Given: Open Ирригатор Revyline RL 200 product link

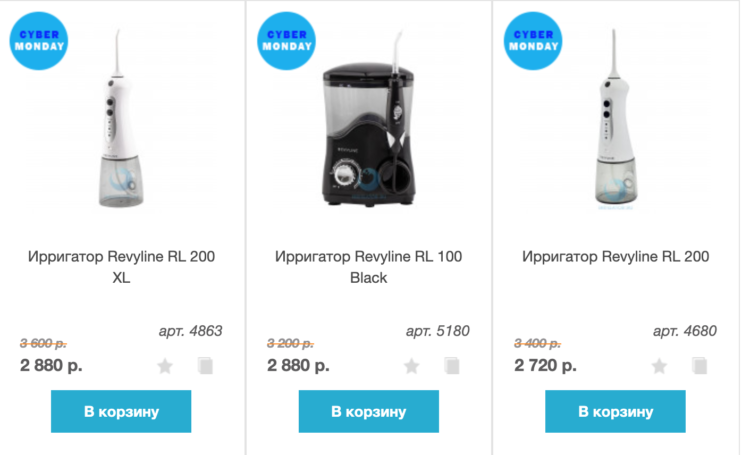Looking at the screenshot, I should pos(615,257).
